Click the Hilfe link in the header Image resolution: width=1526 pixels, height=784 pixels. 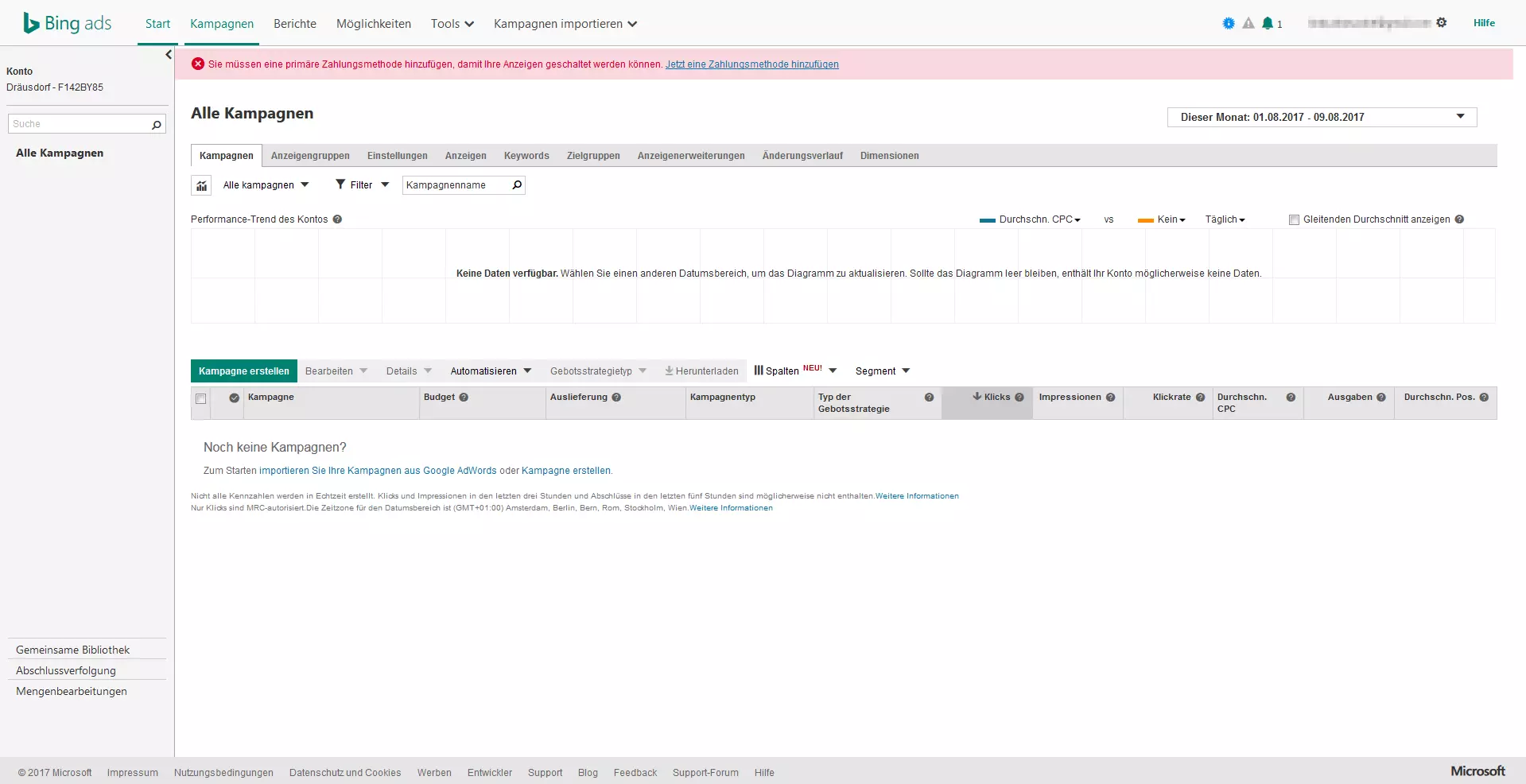pos(1484,23)
